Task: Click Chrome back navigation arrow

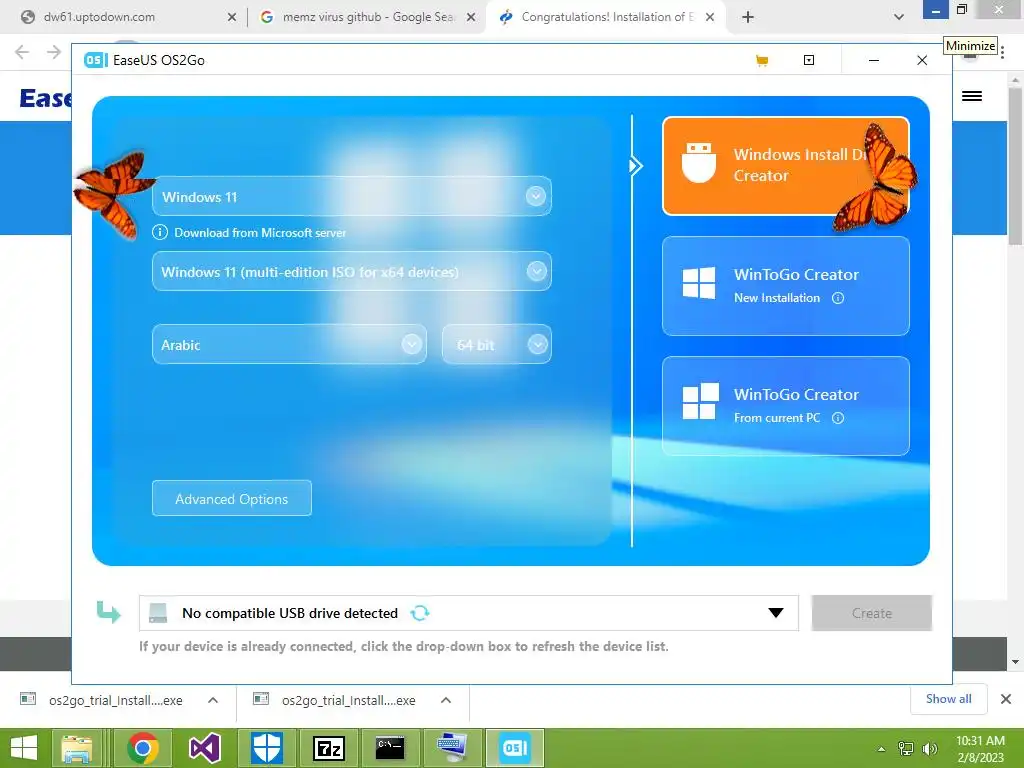Action: (x=22, y=52)
